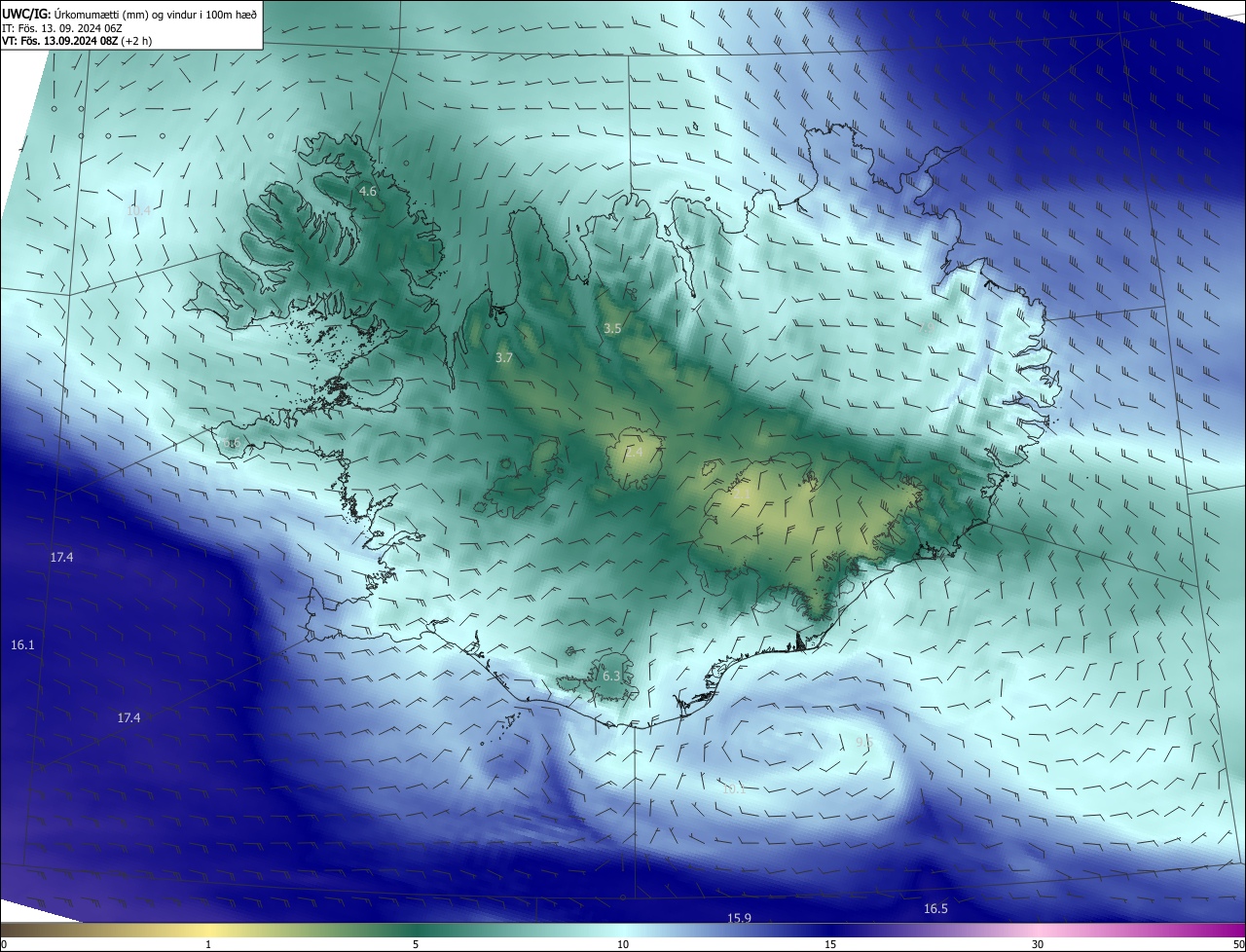Click the 10.1 value label offshore
This screenshot has height=952, width=1246.
tap(734, 788)
